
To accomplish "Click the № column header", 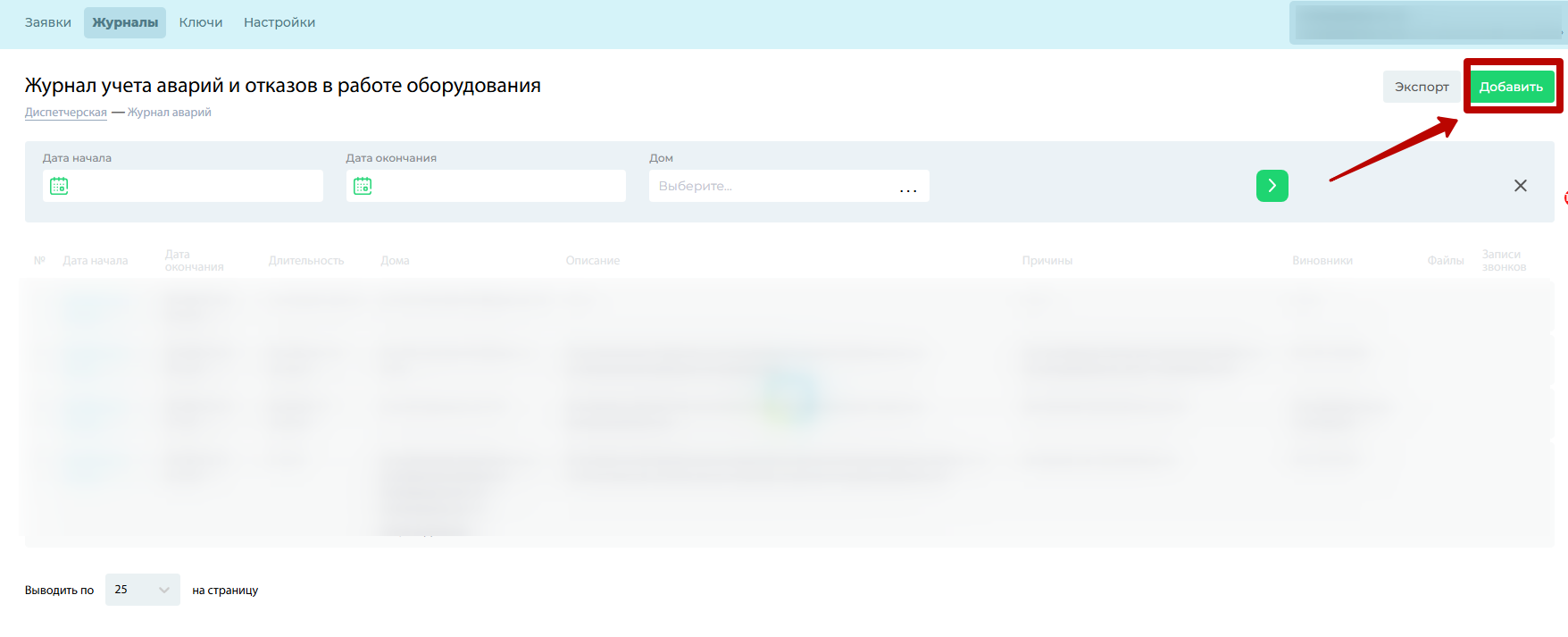I will pos(39,261).
